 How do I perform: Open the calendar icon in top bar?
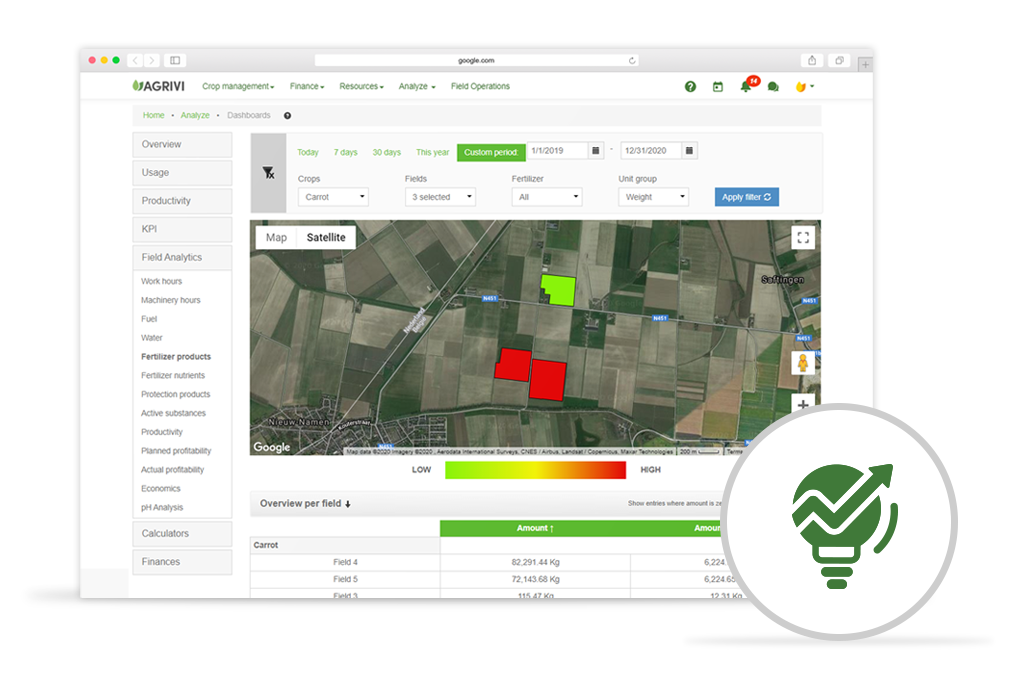(717, 87)
